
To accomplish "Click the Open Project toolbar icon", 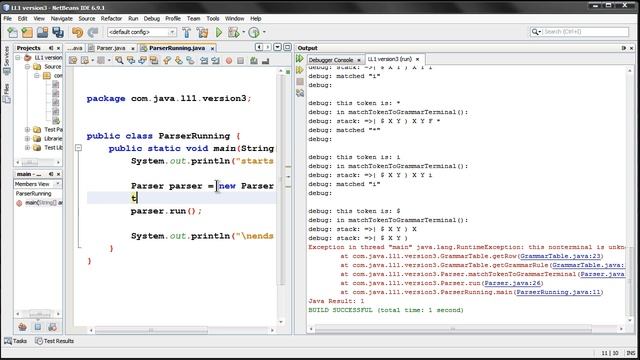I will click(42, 32).
